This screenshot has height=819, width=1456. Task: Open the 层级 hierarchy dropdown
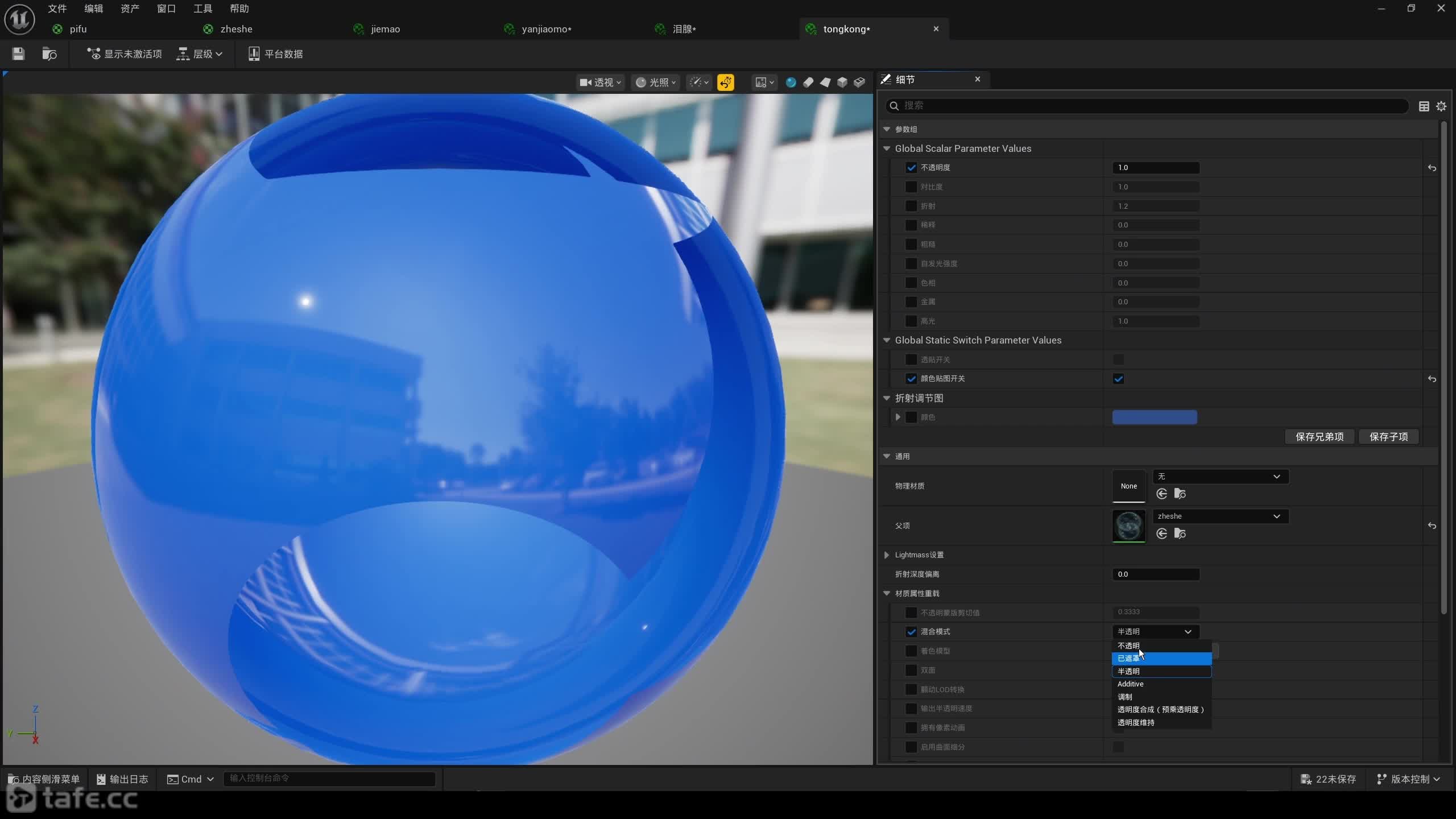[200, 54]
